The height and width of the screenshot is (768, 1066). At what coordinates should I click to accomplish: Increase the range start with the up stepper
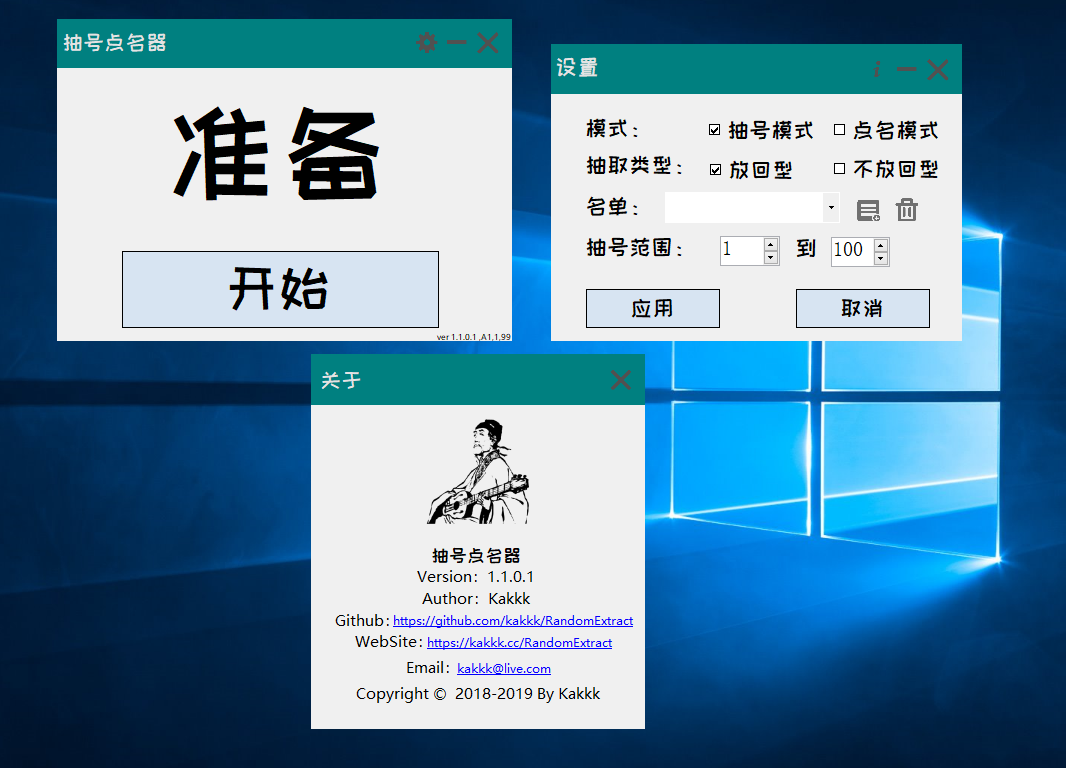[769, 244]
